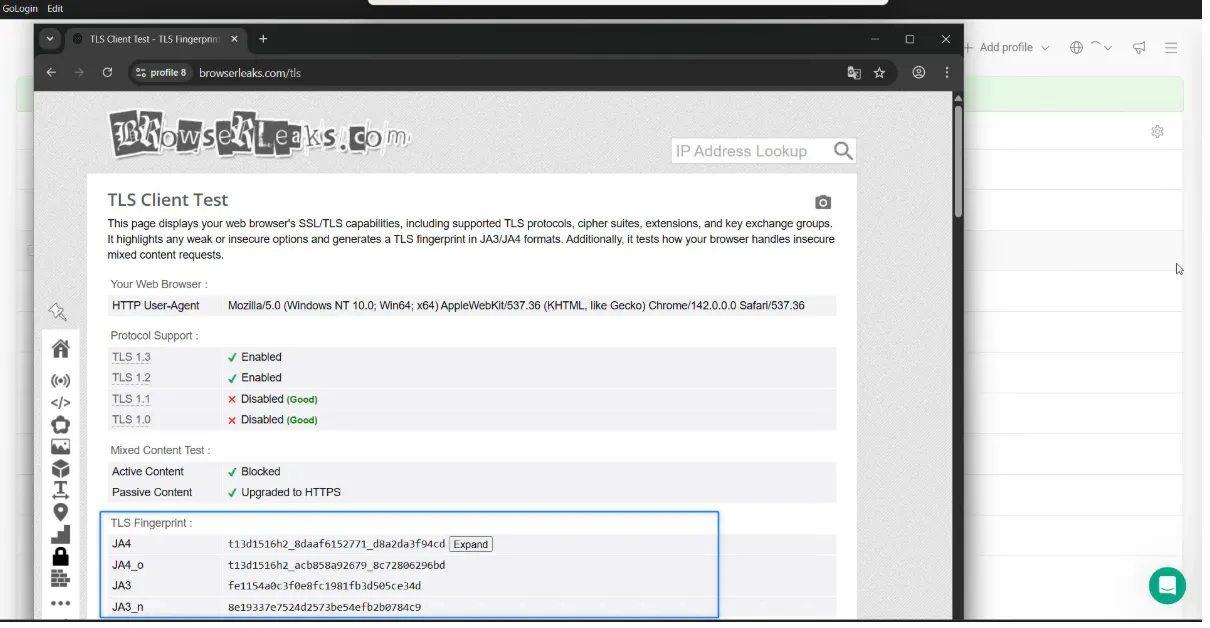Click the browser back arrow
This screenshot has height=628, width=1210.
pyautogui.click(x=51, y=73)
